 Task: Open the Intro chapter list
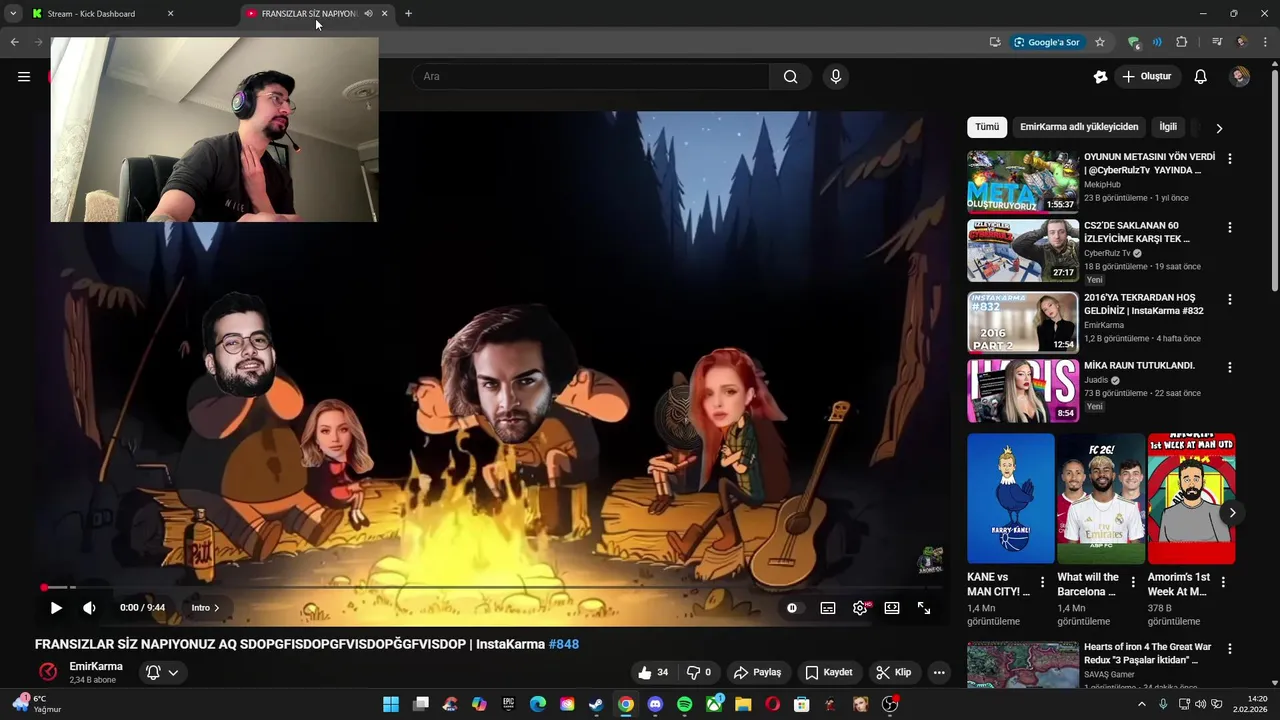(205, 607)
